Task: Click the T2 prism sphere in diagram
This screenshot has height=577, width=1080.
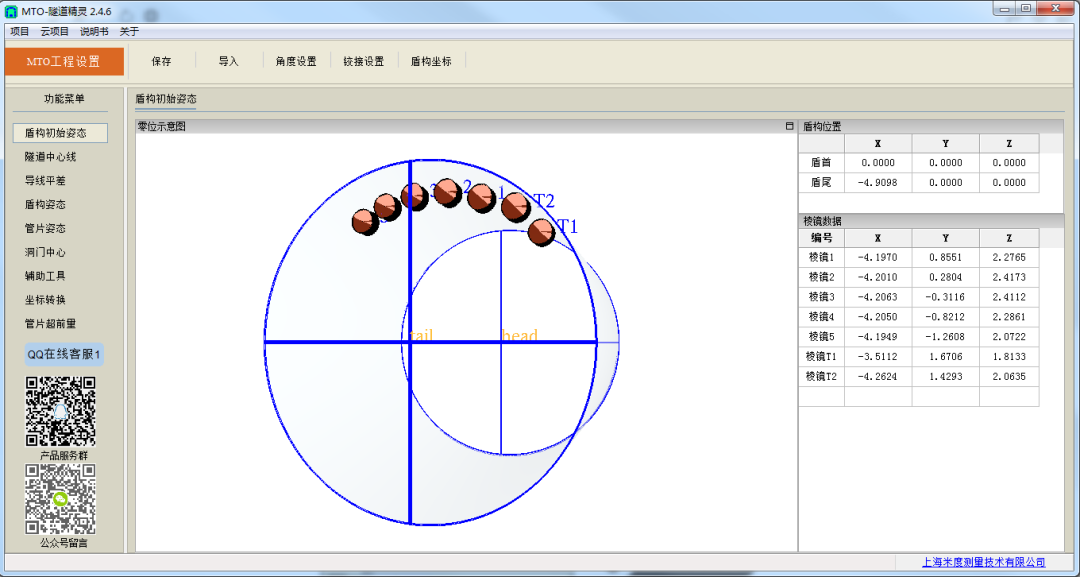Action: 515,207
